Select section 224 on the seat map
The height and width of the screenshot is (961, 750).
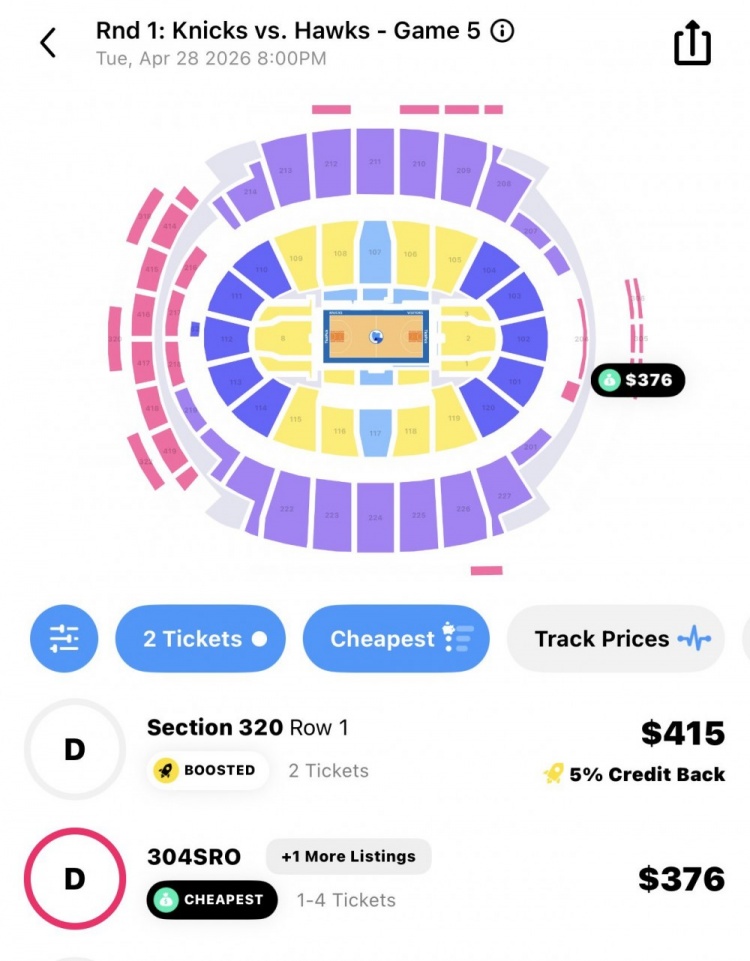point(375,517)
